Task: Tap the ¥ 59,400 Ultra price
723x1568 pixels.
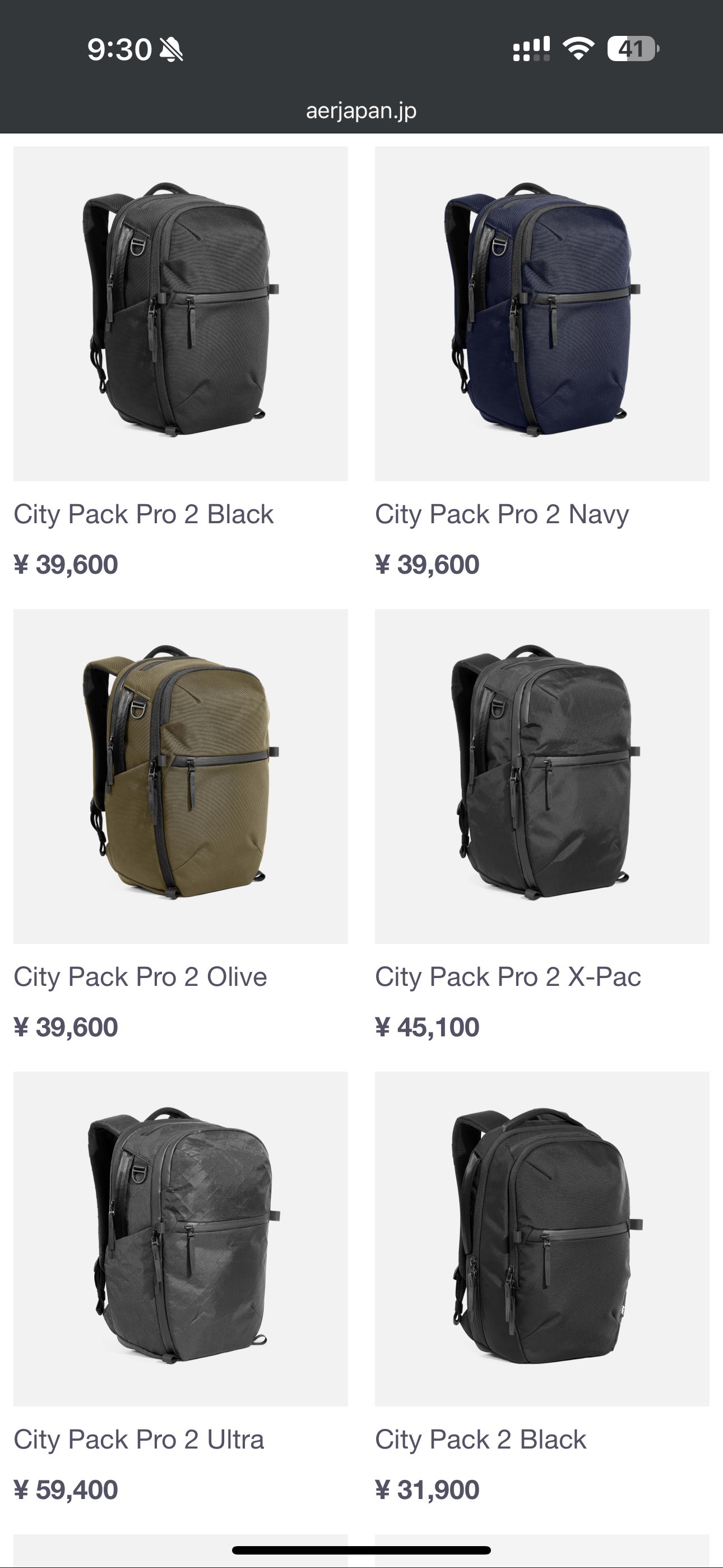Action: (66, 1490)
